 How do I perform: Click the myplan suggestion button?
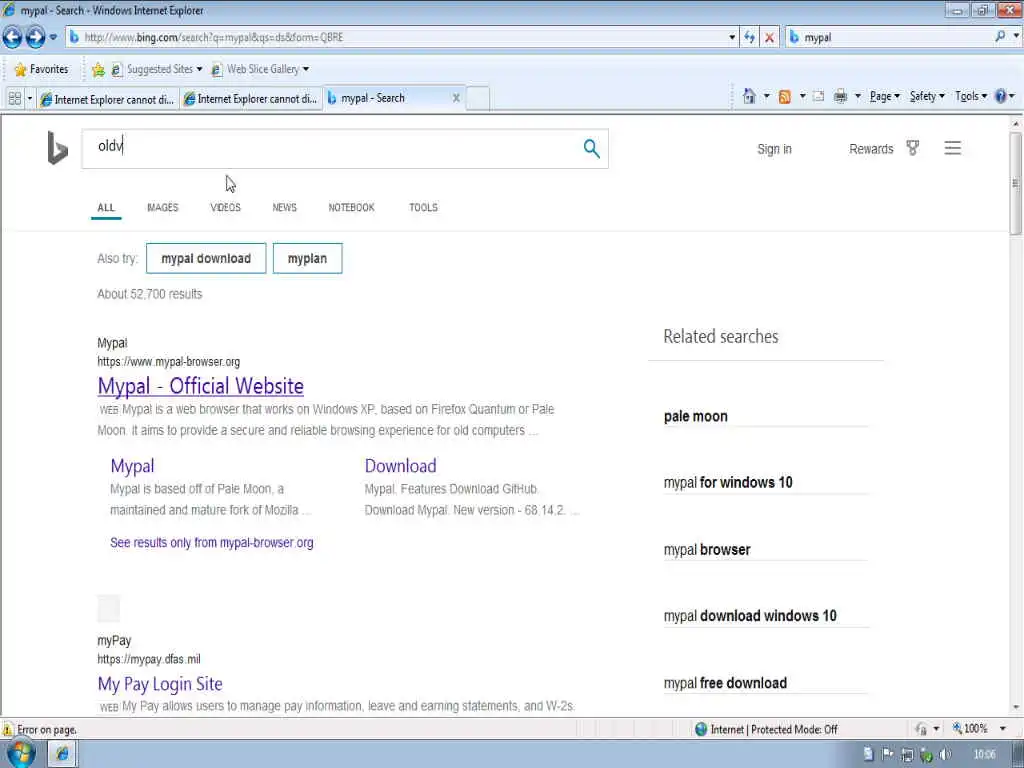(307, 259)
